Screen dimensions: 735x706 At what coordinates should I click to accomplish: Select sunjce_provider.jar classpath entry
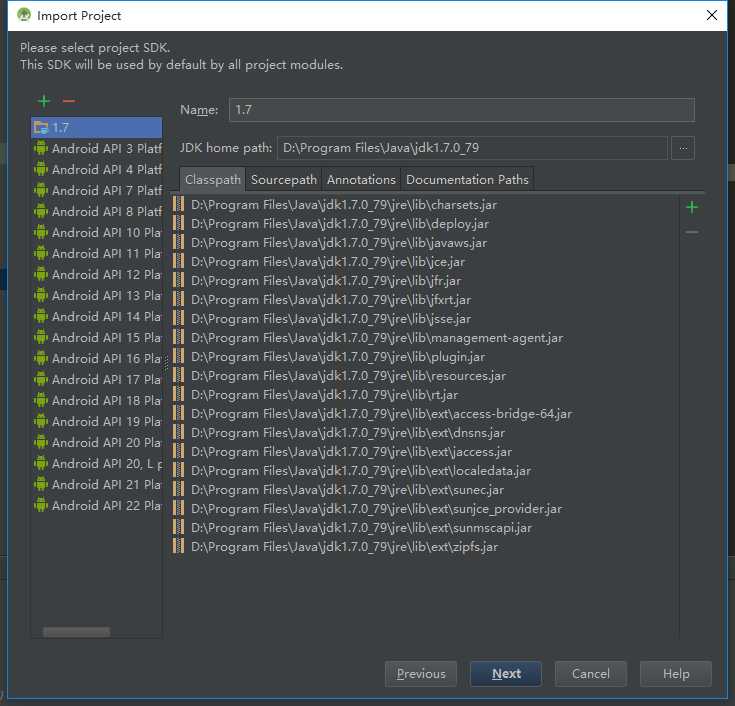coord(376,509)
